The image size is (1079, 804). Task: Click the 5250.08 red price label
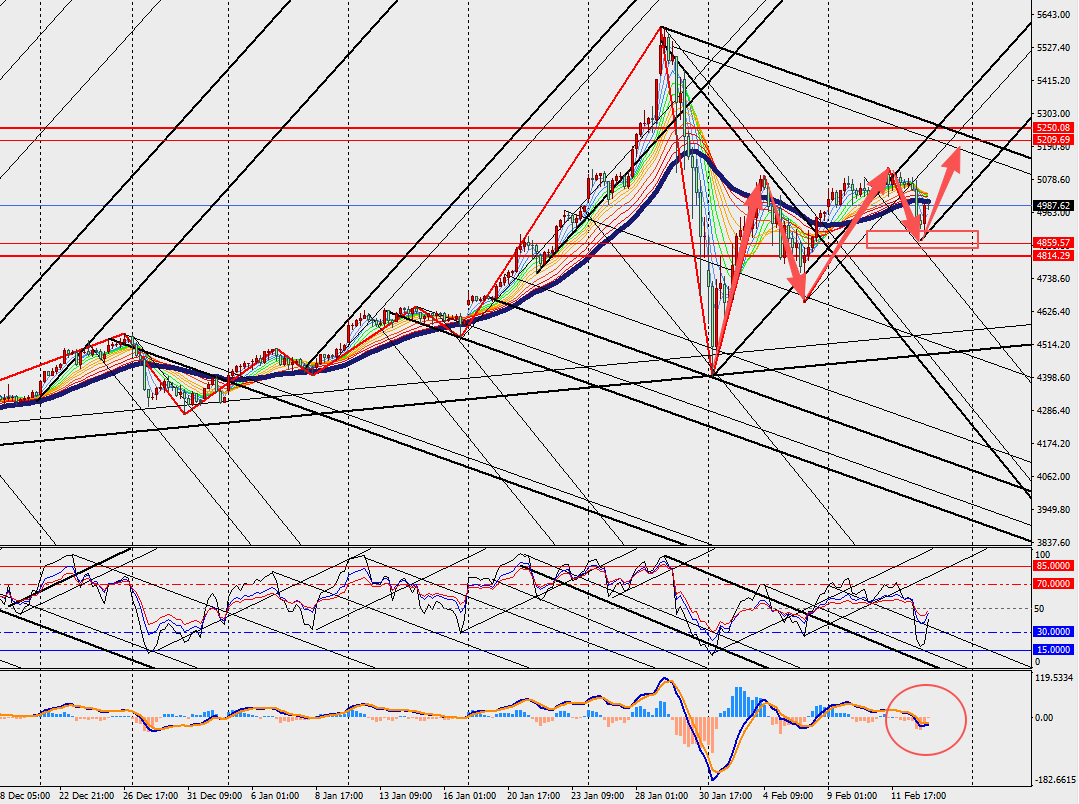click(1054, 128)
